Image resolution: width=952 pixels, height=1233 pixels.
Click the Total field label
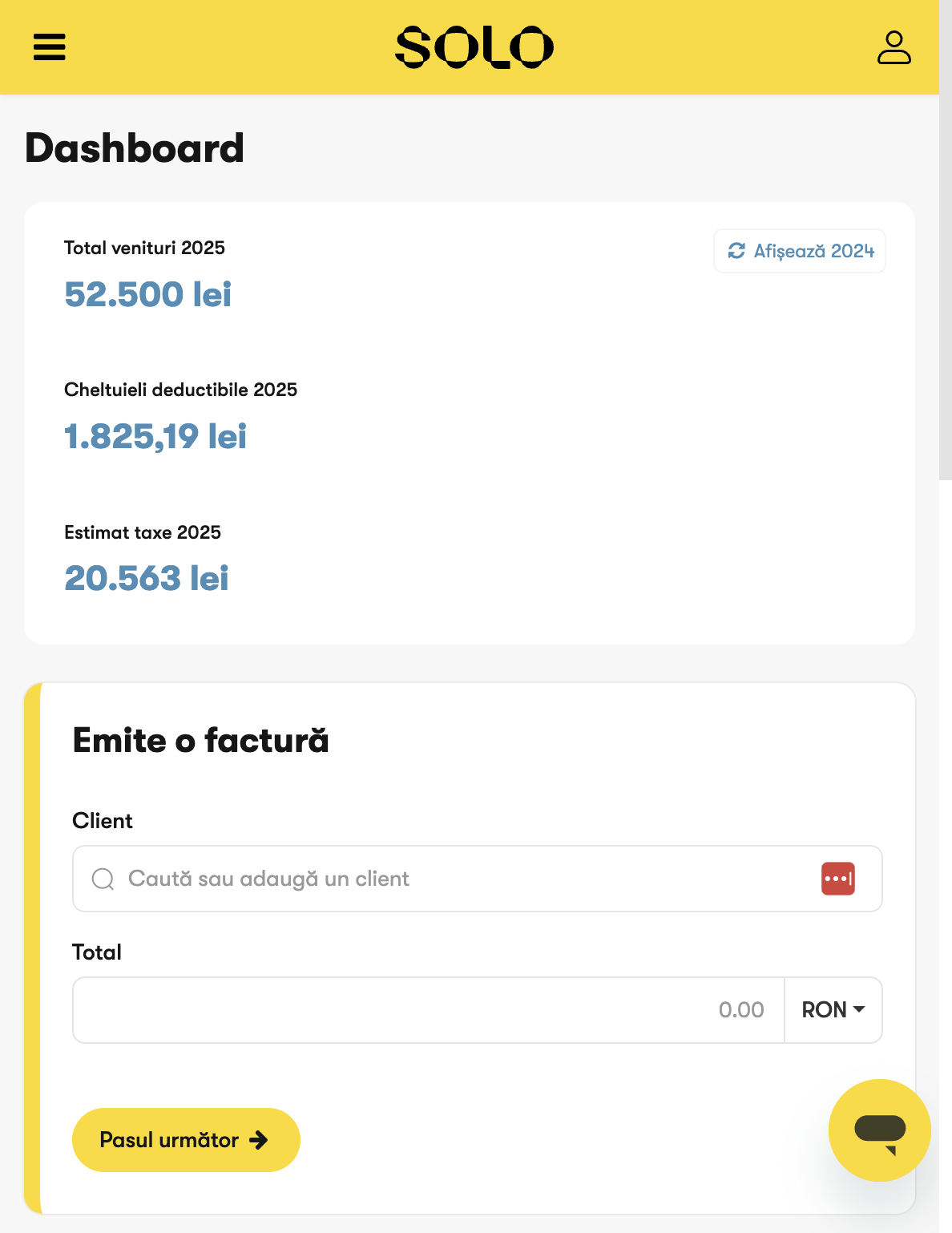click(97, 952)
